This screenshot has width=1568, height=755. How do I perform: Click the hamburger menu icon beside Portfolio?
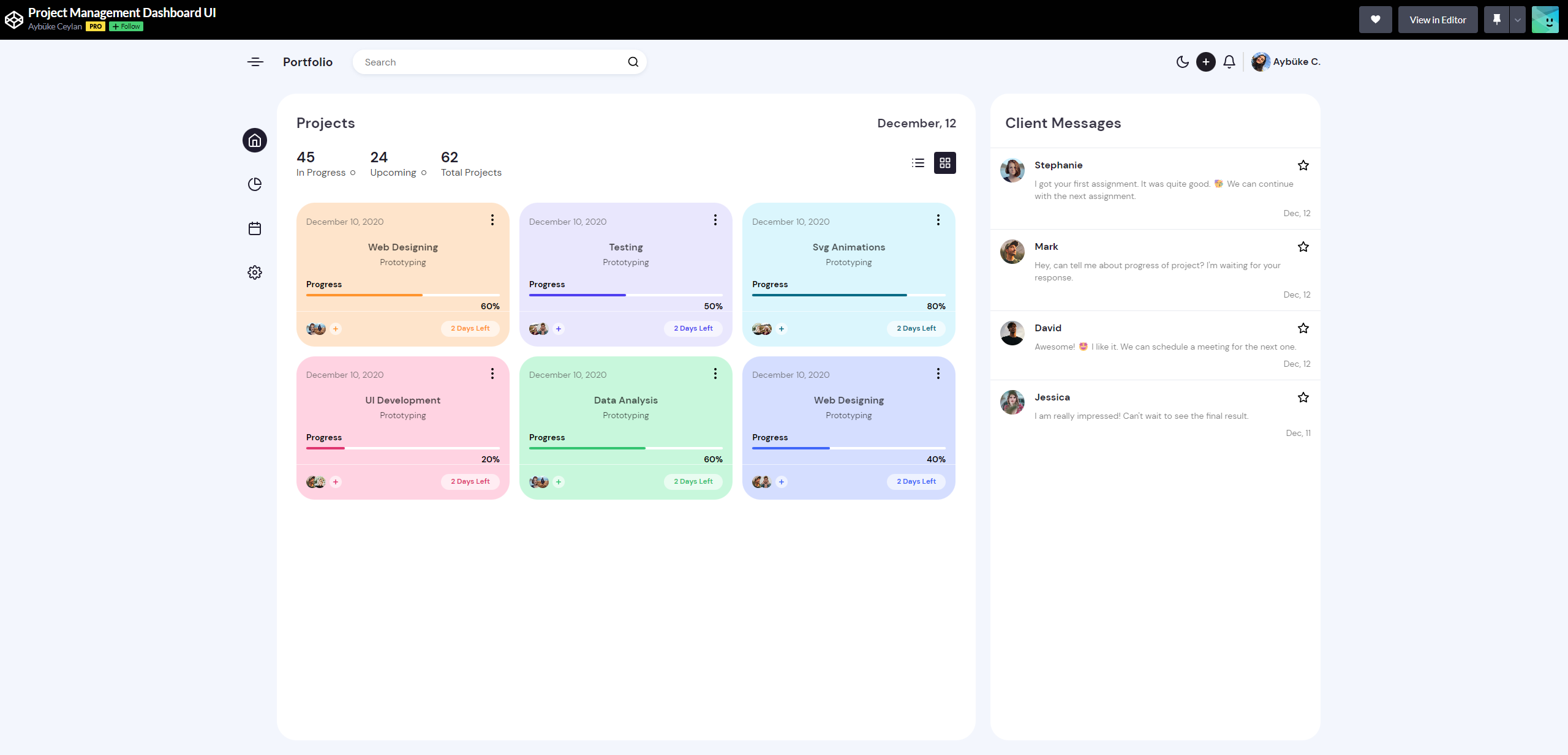pos(255,62)
